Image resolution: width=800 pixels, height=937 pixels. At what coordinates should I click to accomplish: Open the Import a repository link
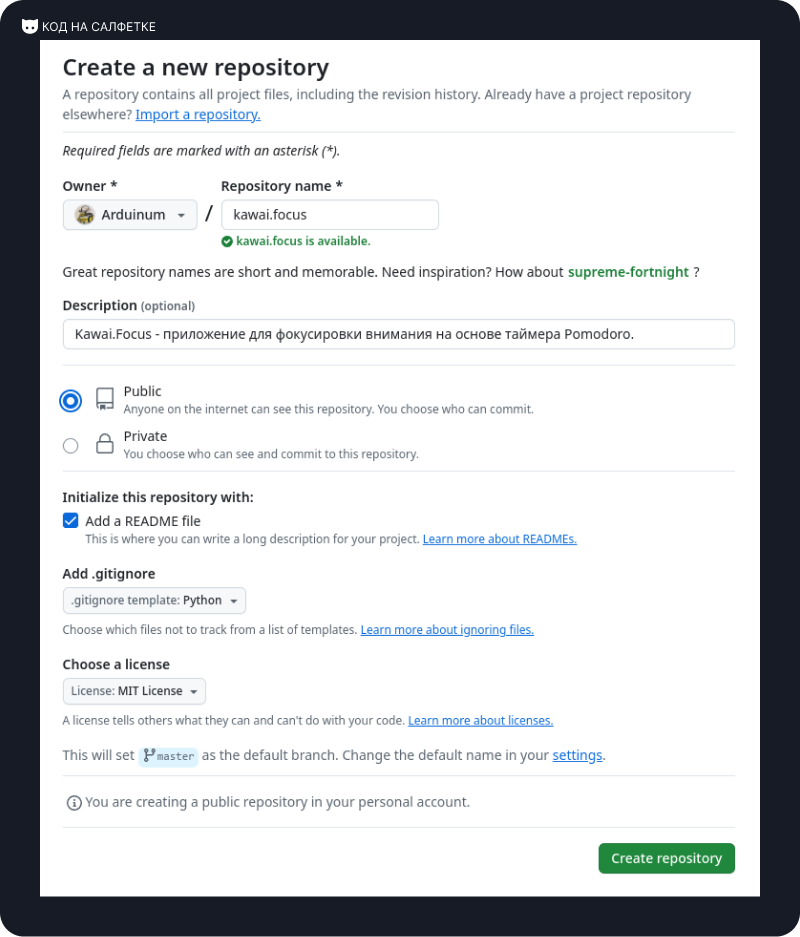198,114
